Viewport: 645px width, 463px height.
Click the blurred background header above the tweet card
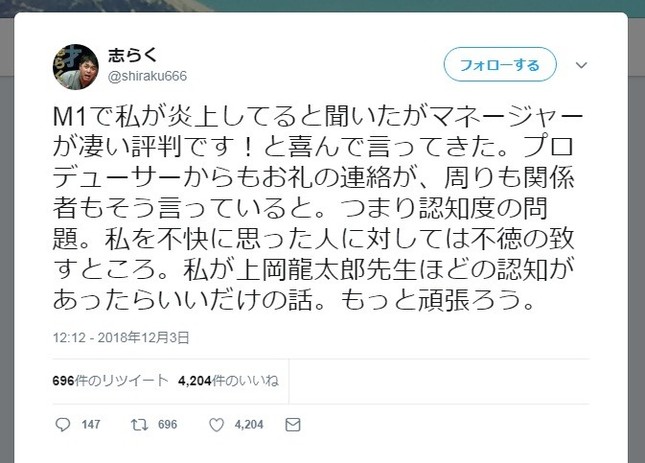(320, 6)
